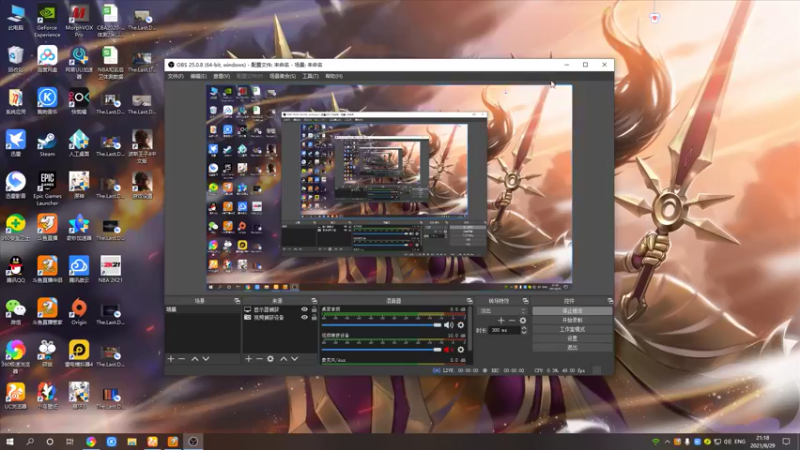800x450 pixels.
Task: Move the selected source down
Action: click(x=294, y=359)
